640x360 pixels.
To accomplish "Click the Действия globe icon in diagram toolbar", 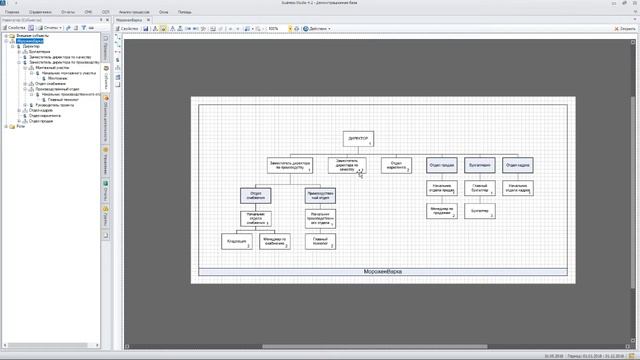I will (x=306, y=29).
